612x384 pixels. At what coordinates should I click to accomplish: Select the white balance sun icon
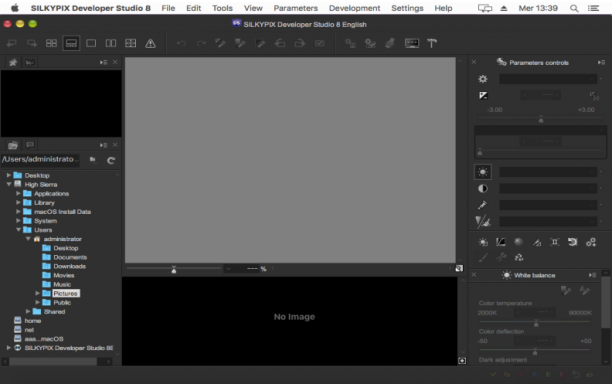(x=483, y=172)
